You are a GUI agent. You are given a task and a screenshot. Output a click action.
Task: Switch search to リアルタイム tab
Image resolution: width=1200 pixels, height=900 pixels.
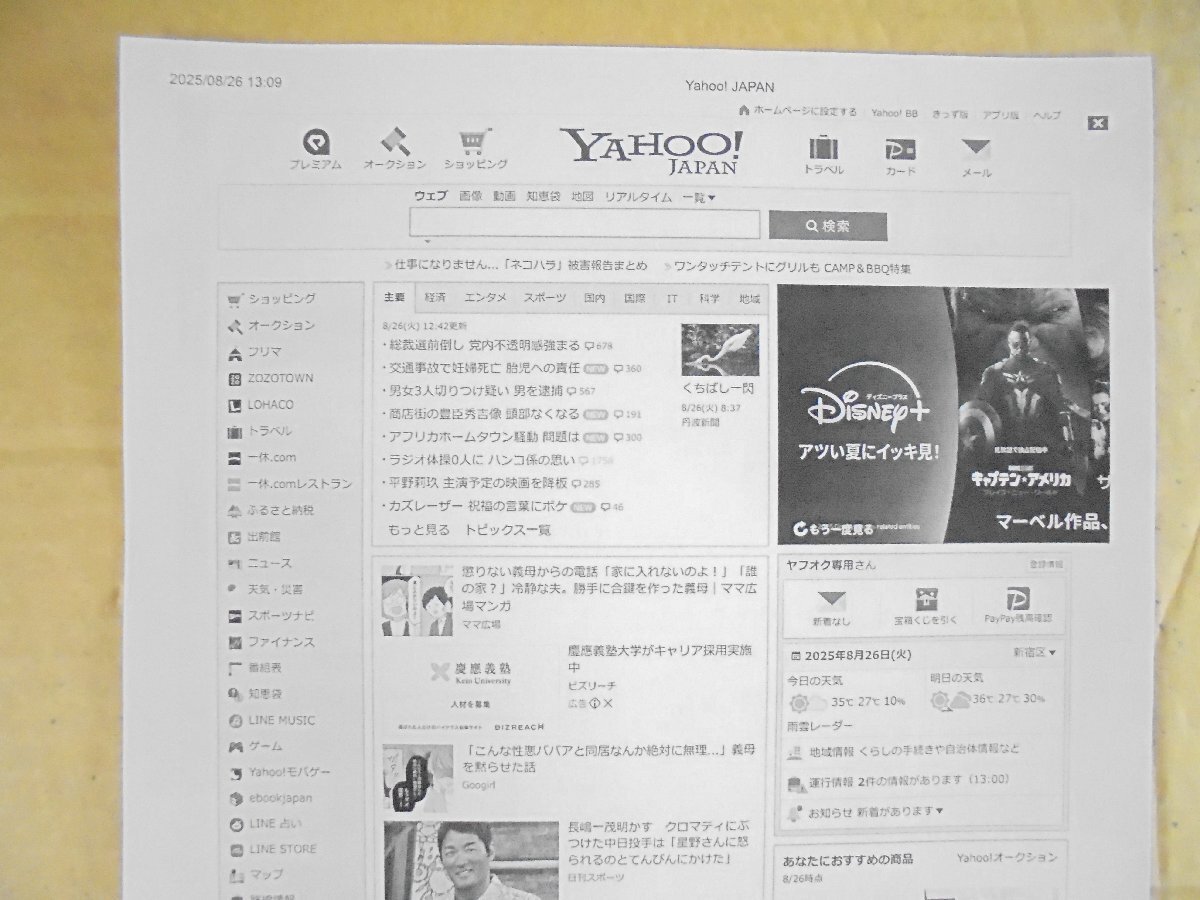(x=638, y=197)
